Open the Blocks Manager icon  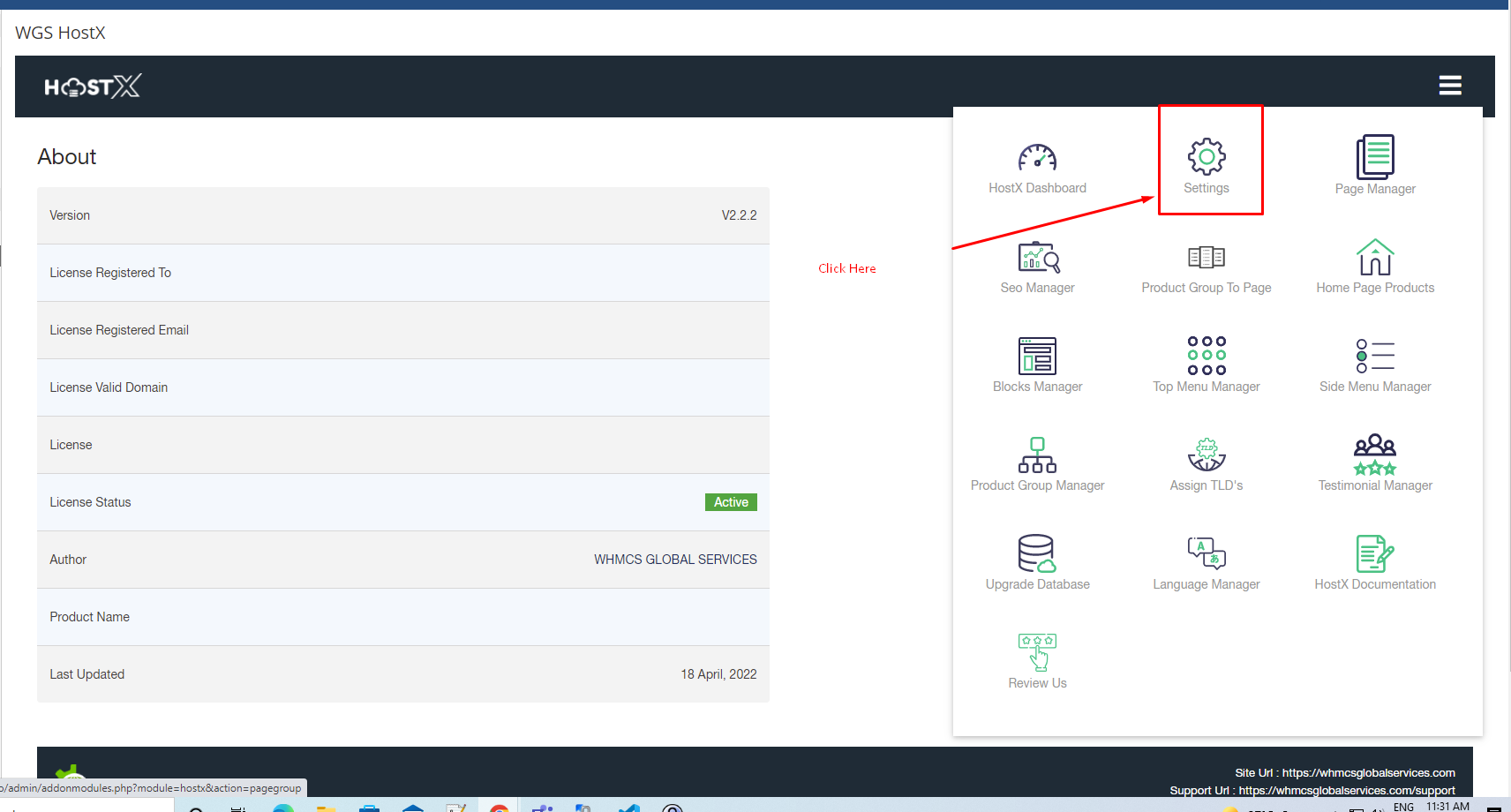point(1037,357)
